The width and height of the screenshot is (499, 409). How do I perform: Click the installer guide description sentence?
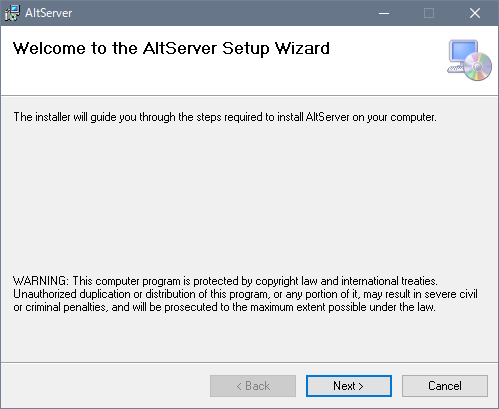click(x=225, y=117)
